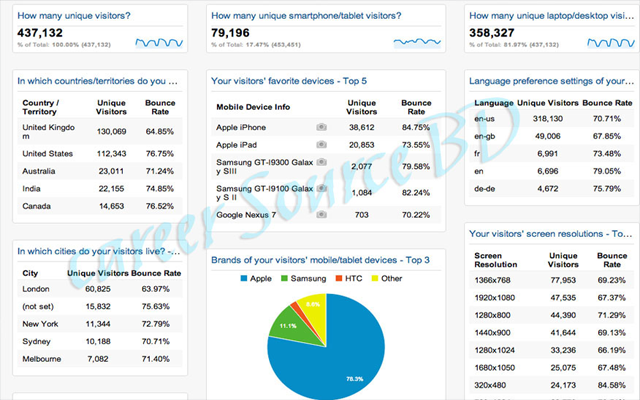Screen dimensions: 640x400
Task: Select the 'Australia' country row
Action: click(x=100, y=171)
